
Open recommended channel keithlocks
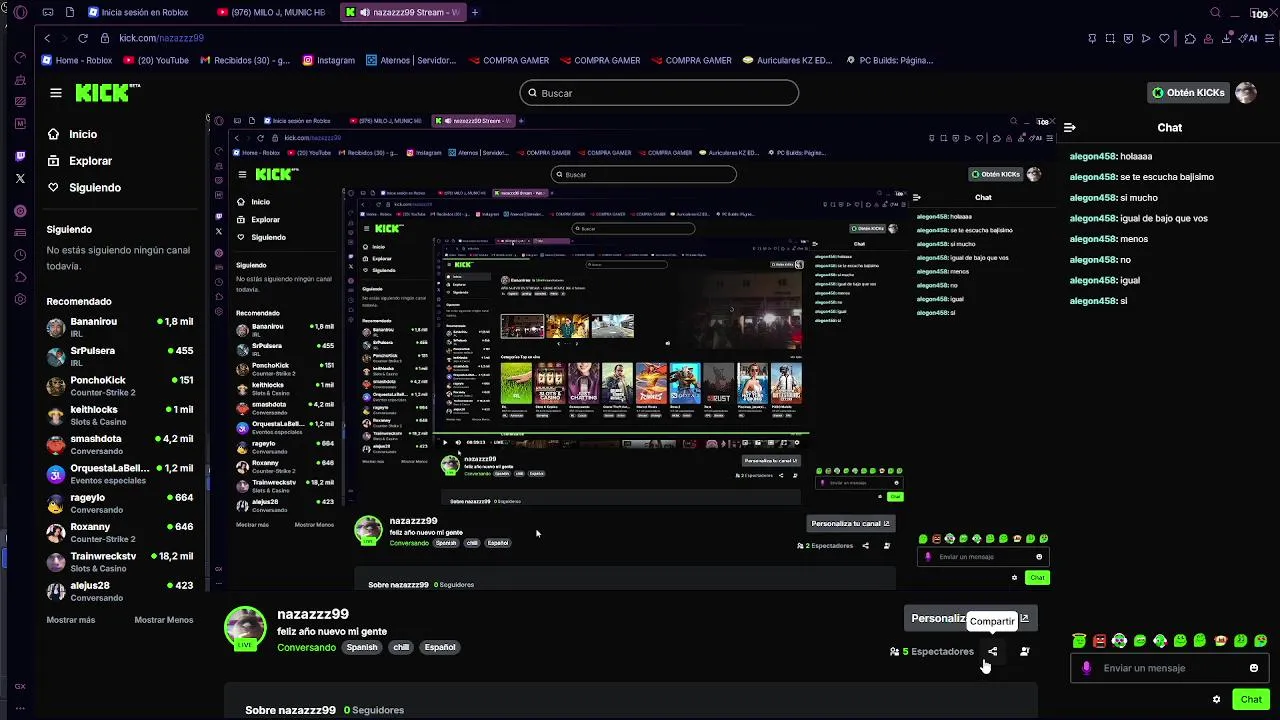[120, 415]
